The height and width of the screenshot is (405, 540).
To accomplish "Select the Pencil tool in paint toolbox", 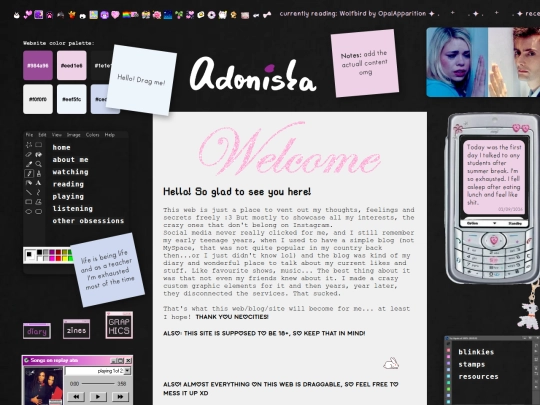I will tap(29, 174).
